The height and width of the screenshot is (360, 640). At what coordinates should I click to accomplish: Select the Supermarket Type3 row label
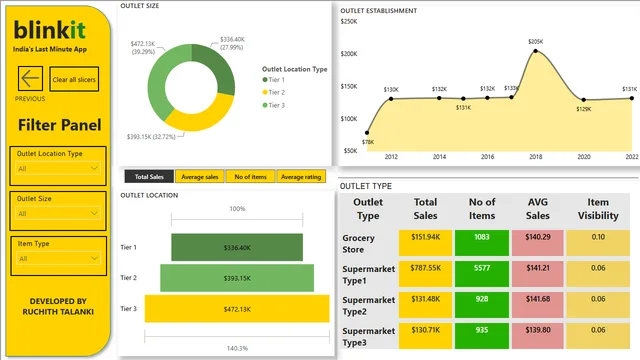tap(369, 337)
